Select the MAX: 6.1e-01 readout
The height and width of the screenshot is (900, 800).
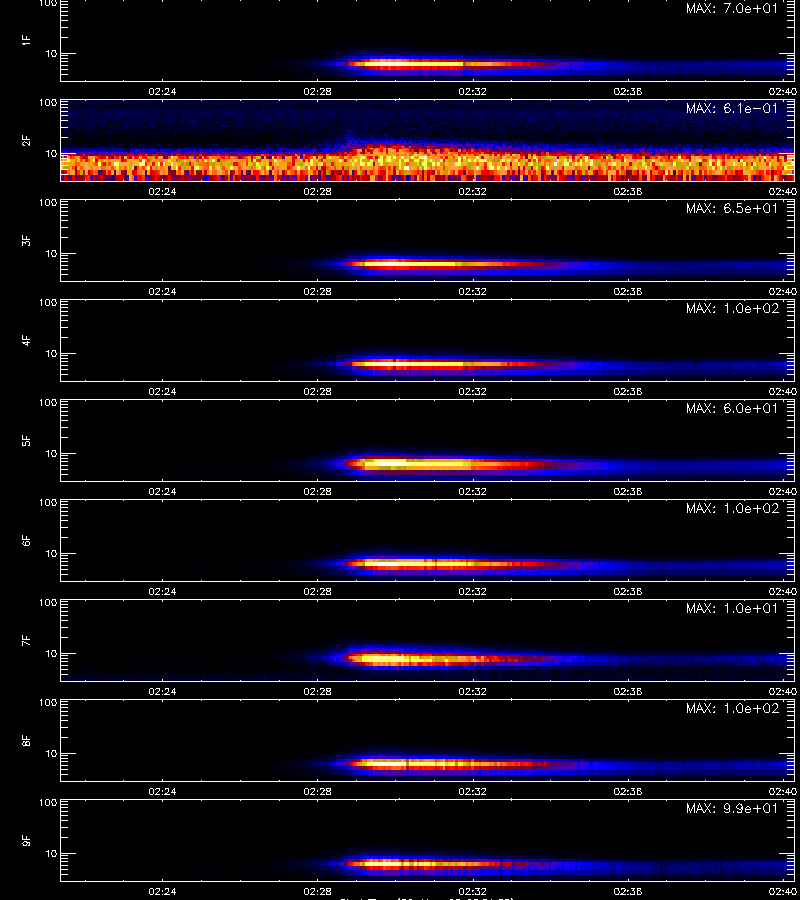[732, 108]
